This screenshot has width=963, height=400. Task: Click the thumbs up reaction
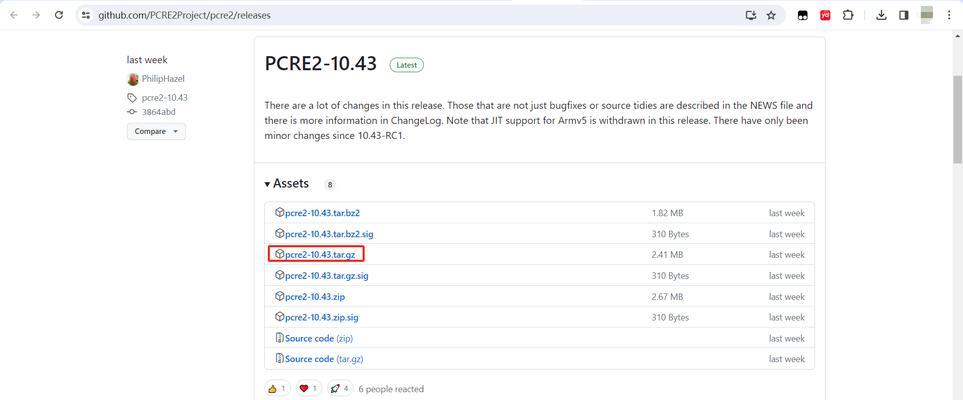[x=278, y=388]
